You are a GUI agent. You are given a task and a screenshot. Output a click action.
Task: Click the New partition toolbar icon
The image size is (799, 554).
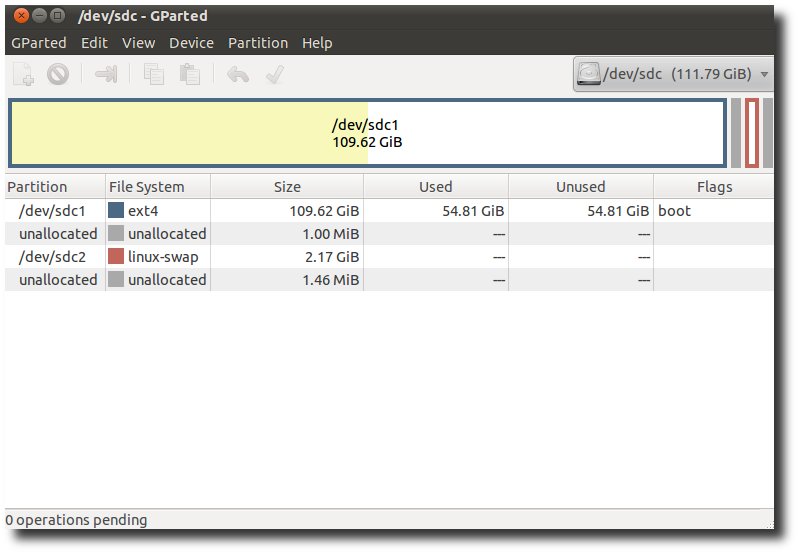pyautogui.click(x=23, y=74)
